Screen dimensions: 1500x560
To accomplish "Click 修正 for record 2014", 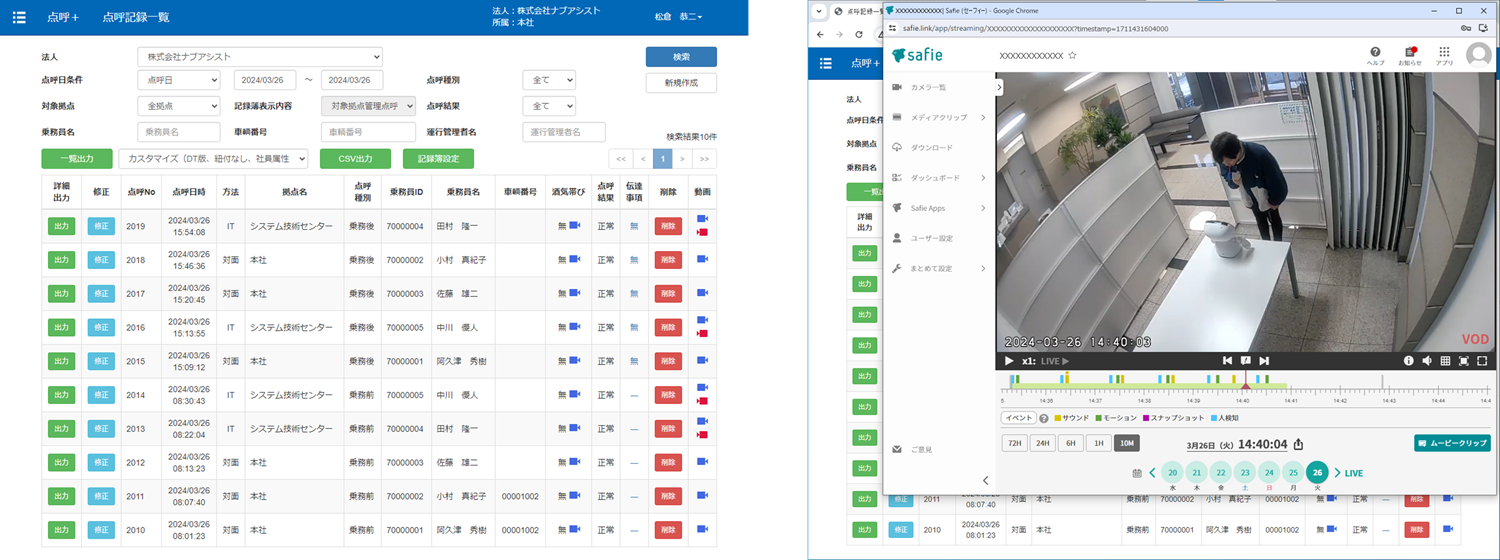I will (x=101, y=395).
